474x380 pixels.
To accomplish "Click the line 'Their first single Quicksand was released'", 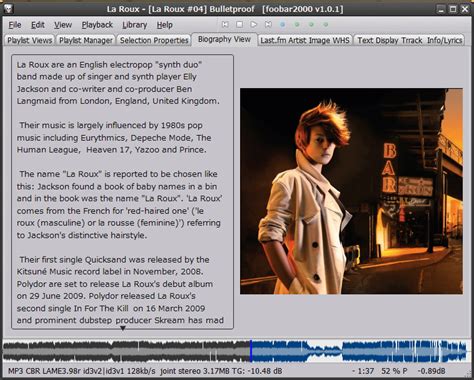I will (114, 260).
